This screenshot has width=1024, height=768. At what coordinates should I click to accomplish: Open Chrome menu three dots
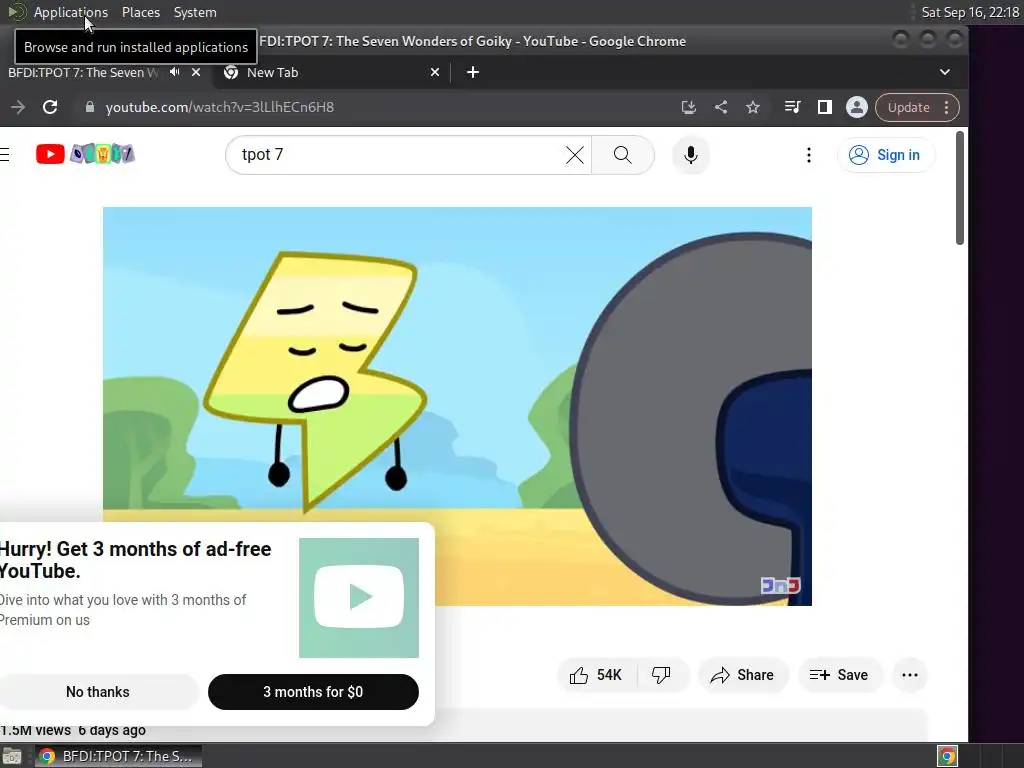click(x=946, y=108)
